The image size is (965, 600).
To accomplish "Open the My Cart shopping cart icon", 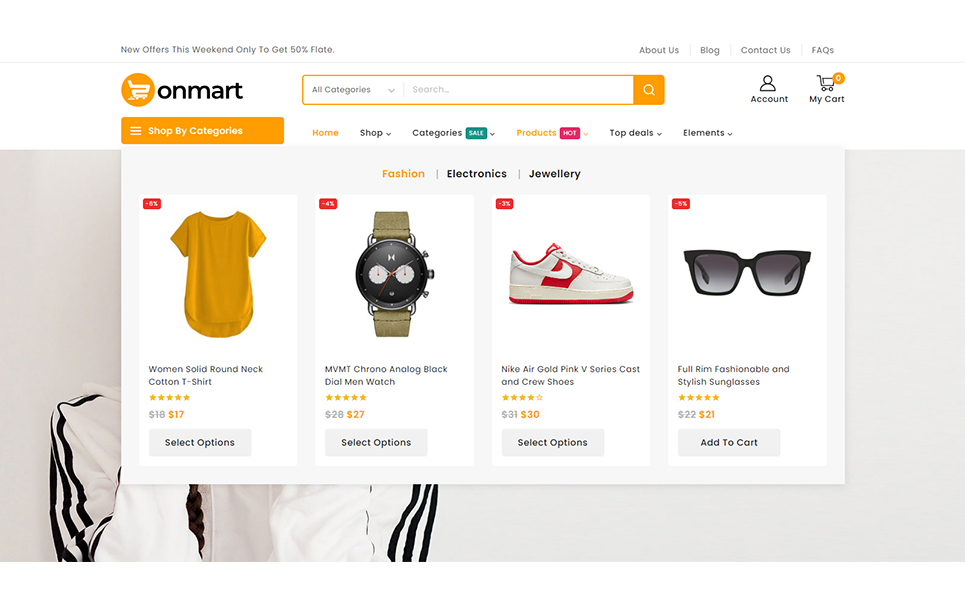I will click(x=826, y=83).
